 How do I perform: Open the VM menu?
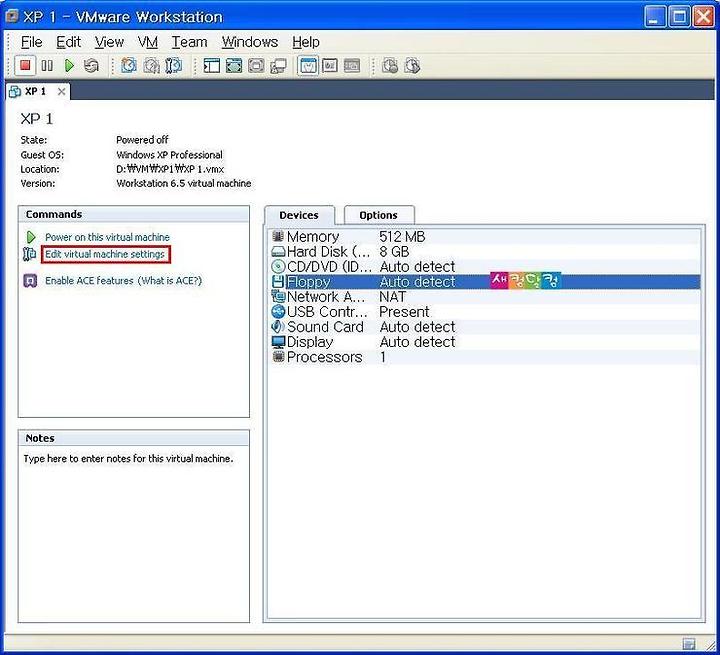pos(148,42)
